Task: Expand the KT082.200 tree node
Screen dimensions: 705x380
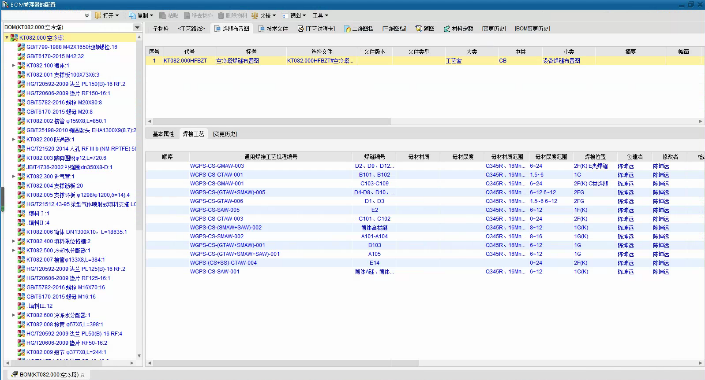Action: click(13, 139)
